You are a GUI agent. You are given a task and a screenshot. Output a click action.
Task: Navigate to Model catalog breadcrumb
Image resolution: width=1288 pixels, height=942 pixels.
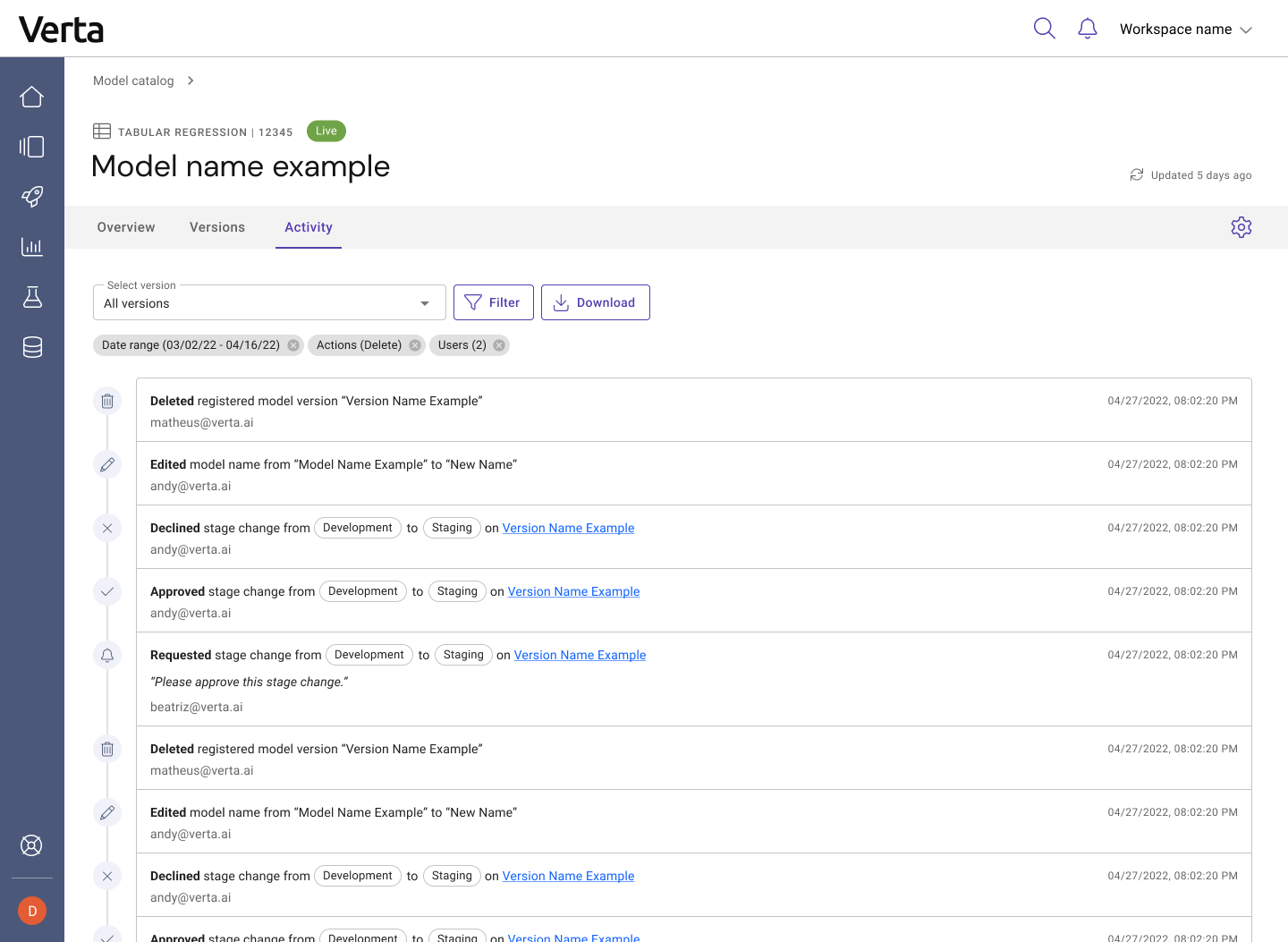point(133,81)
